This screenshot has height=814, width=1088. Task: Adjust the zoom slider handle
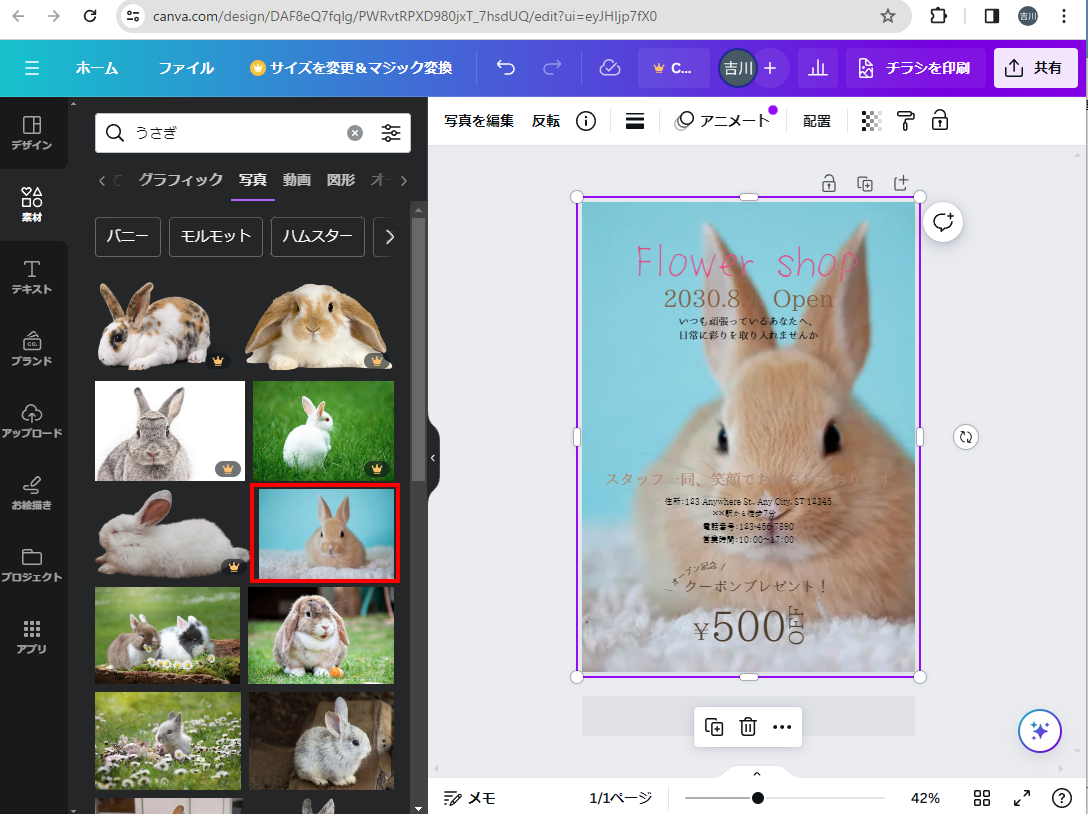(x=758, y=798)
